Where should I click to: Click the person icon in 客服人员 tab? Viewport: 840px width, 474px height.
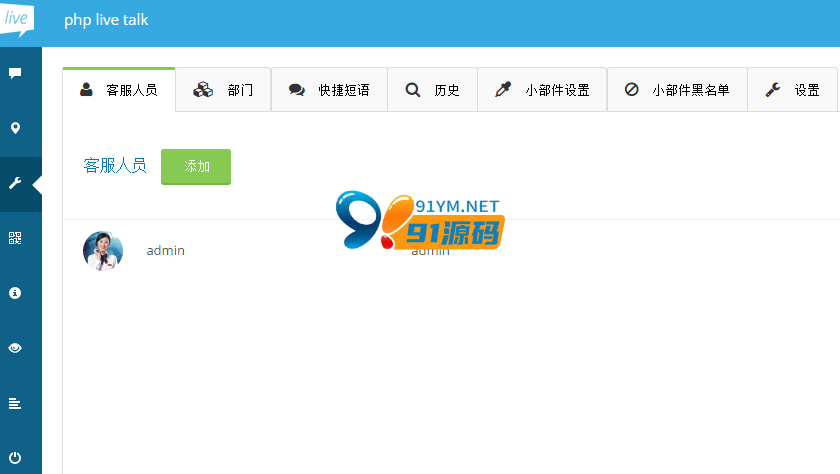86,89
